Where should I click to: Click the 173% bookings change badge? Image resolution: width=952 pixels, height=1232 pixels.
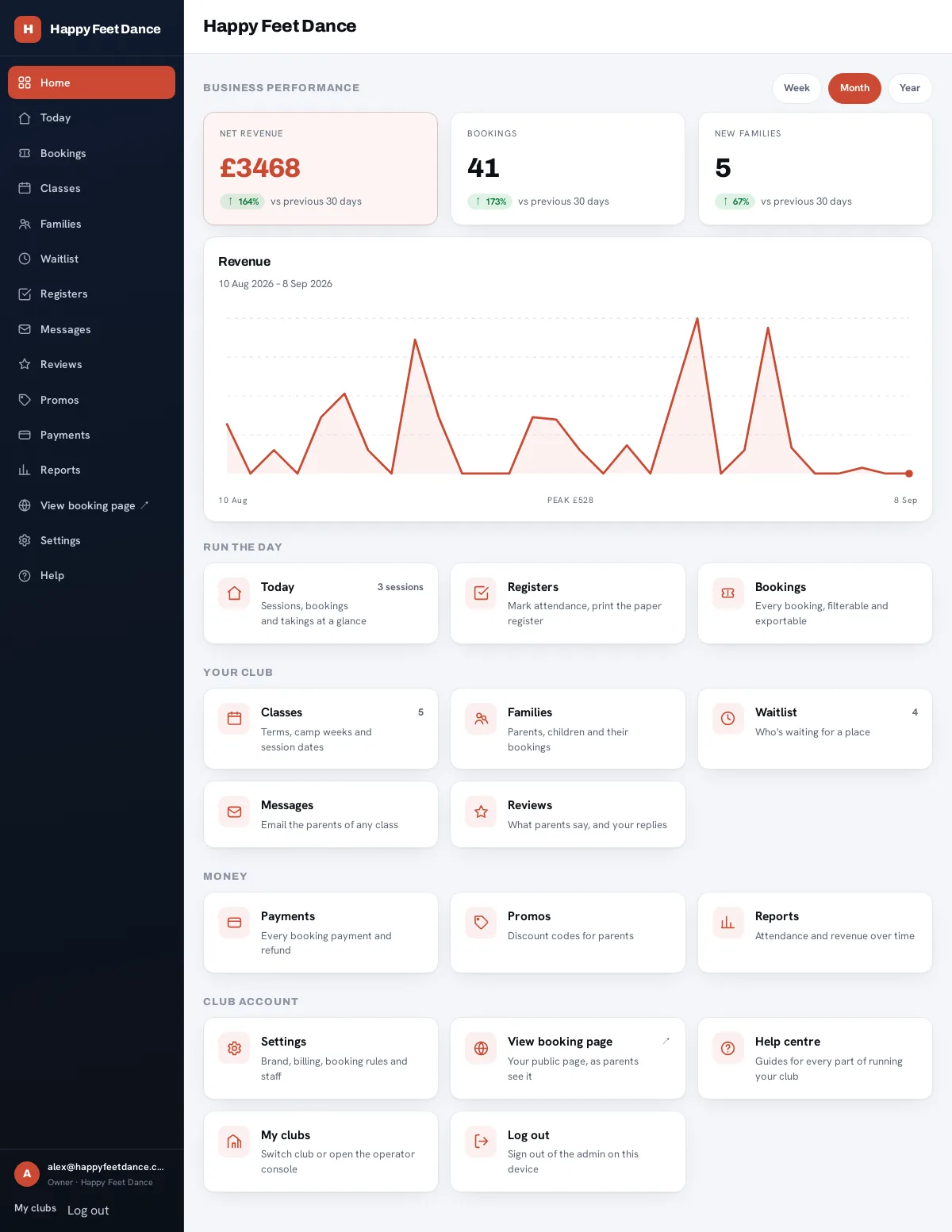(489, 201)
